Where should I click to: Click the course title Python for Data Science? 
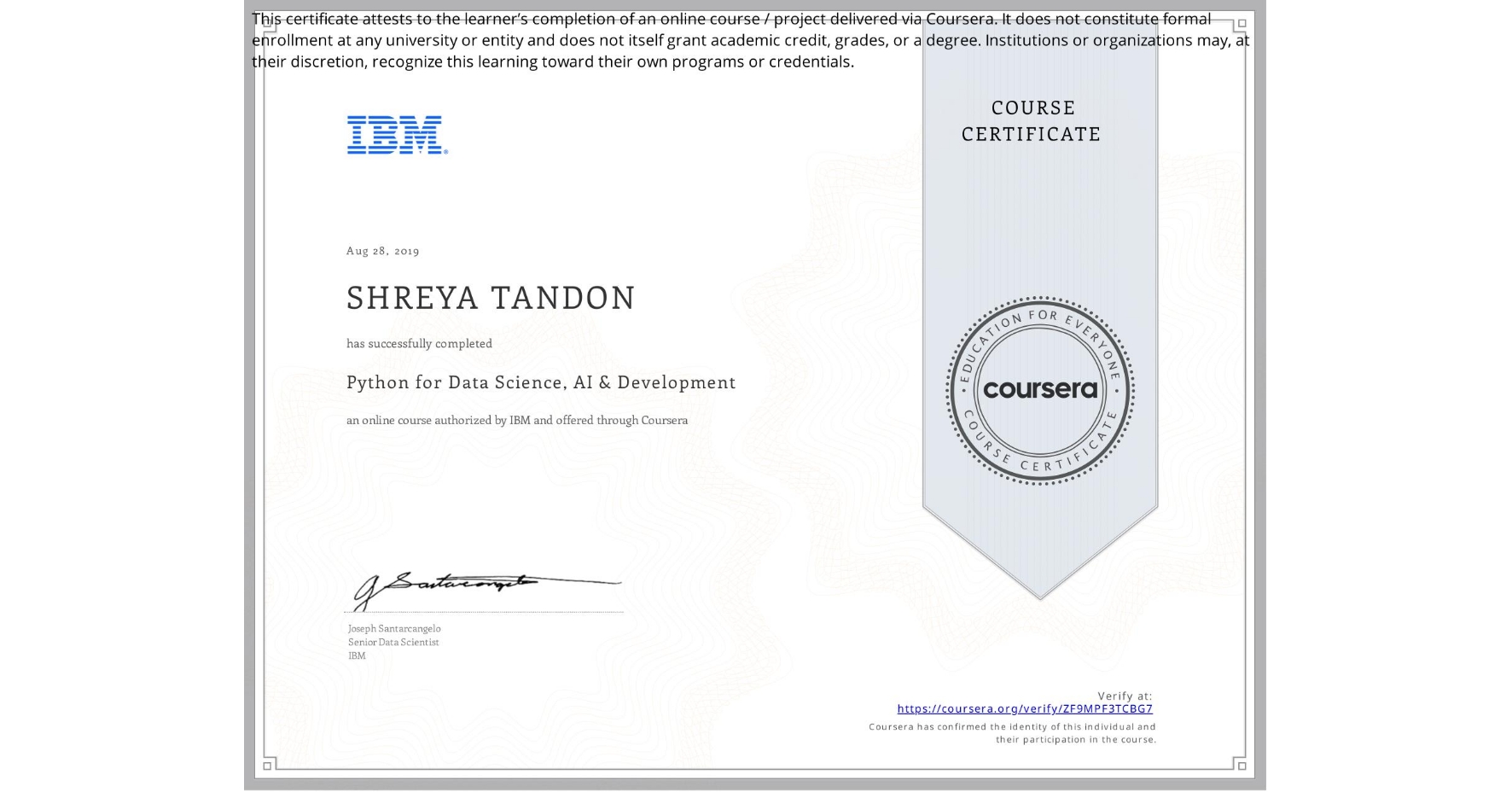click(541, 382)
